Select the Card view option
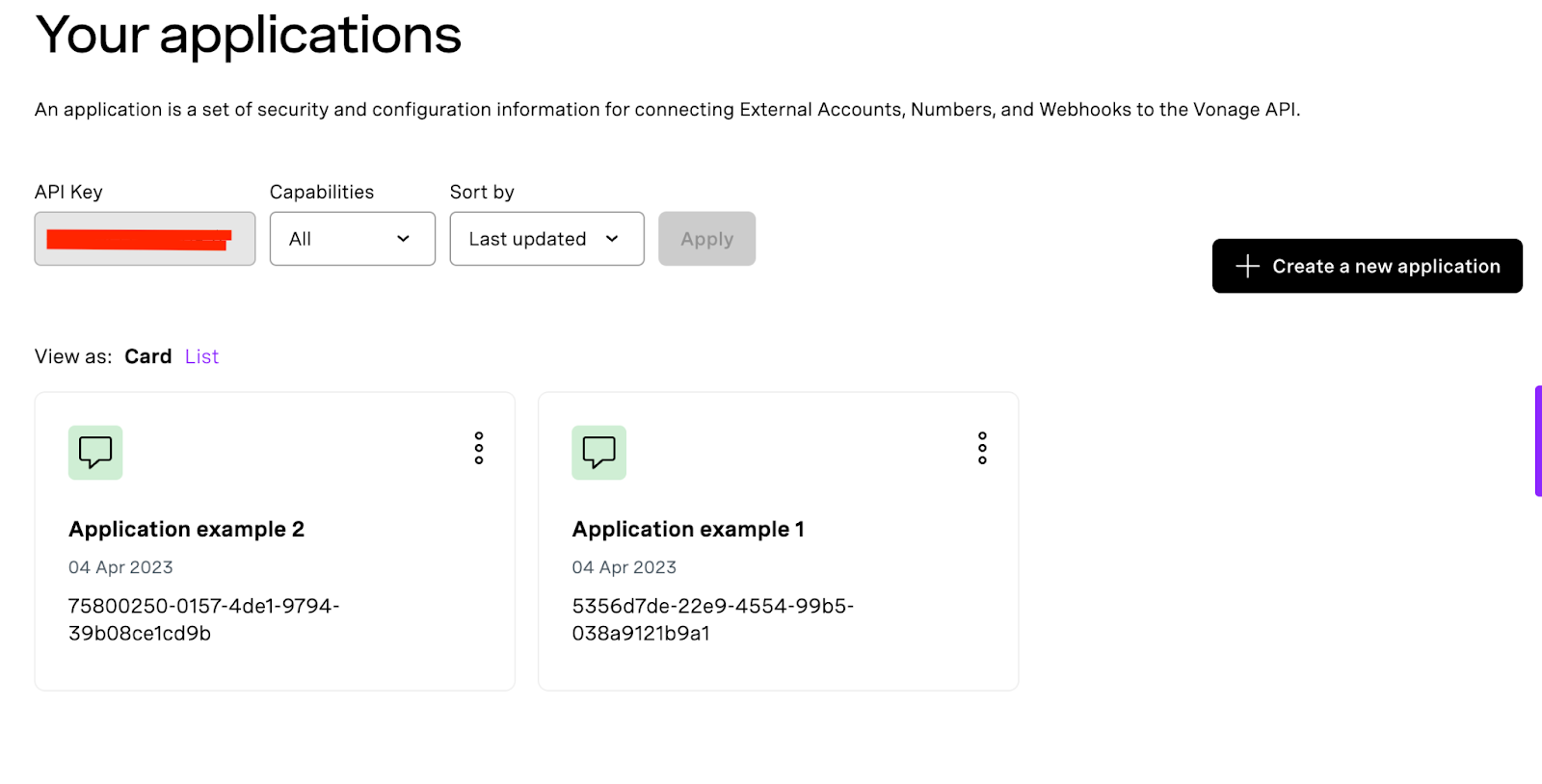 [x=147, y=356]
